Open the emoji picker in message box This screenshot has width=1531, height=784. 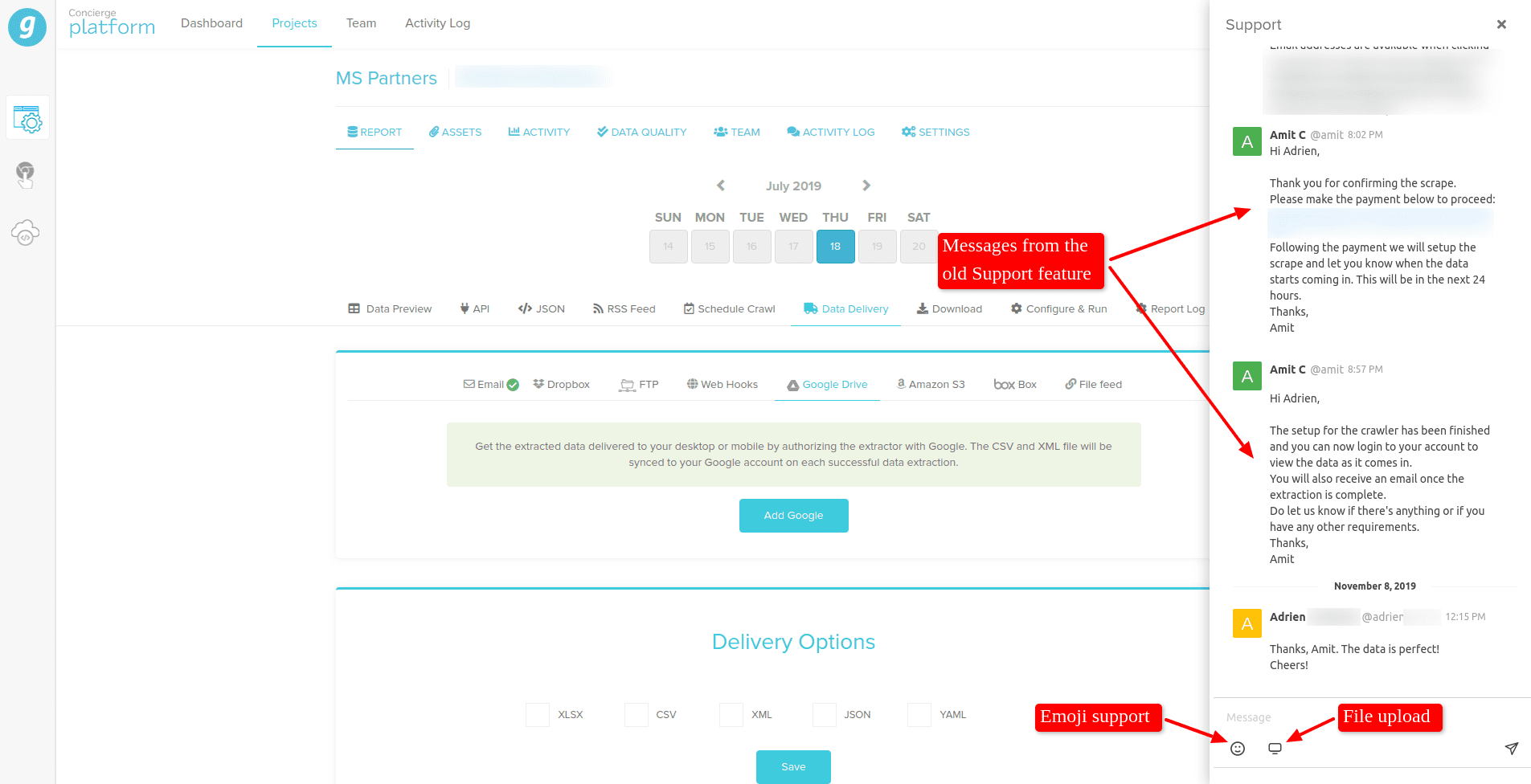(x=1238, y=749)
